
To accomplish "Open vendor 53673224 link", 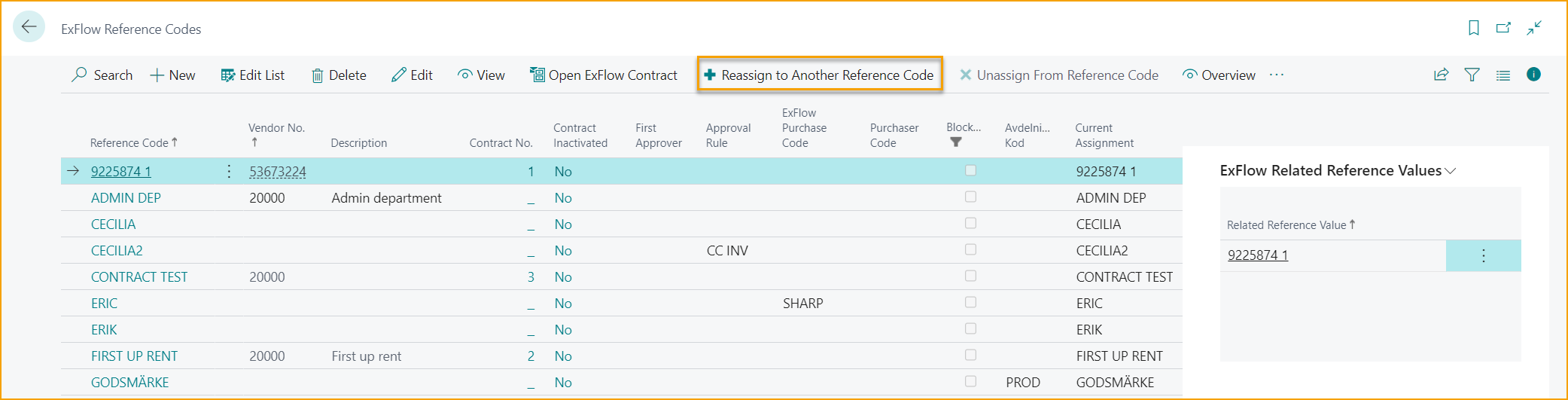I will coord(278,171).
